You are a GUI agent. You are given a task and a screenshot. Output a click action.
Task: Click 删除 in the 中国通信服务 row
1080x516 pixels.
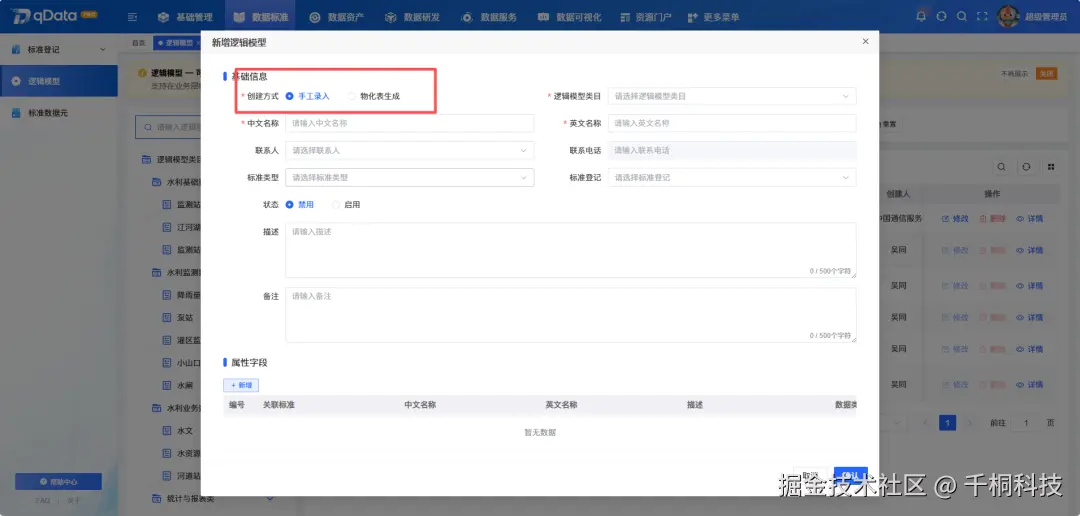pos(993,218)
